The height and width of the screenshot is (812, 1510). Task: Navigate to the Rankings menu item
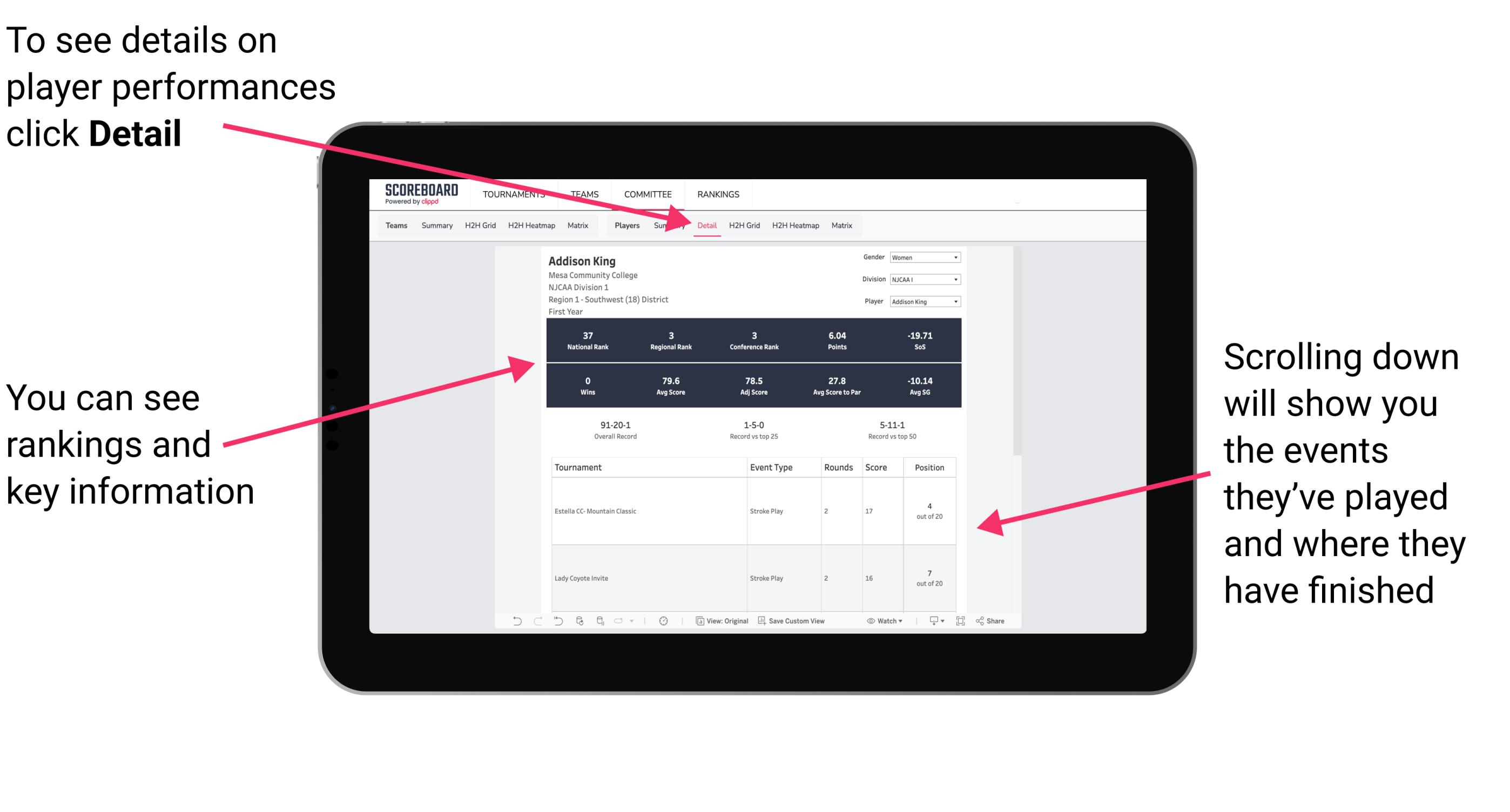[718, 194]
